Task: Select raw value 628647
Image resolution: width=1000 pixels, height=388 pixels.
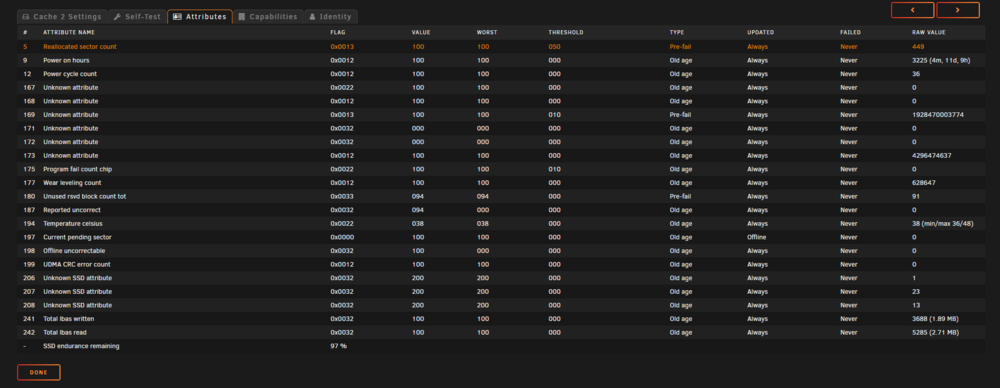Action: pos(923,183)
